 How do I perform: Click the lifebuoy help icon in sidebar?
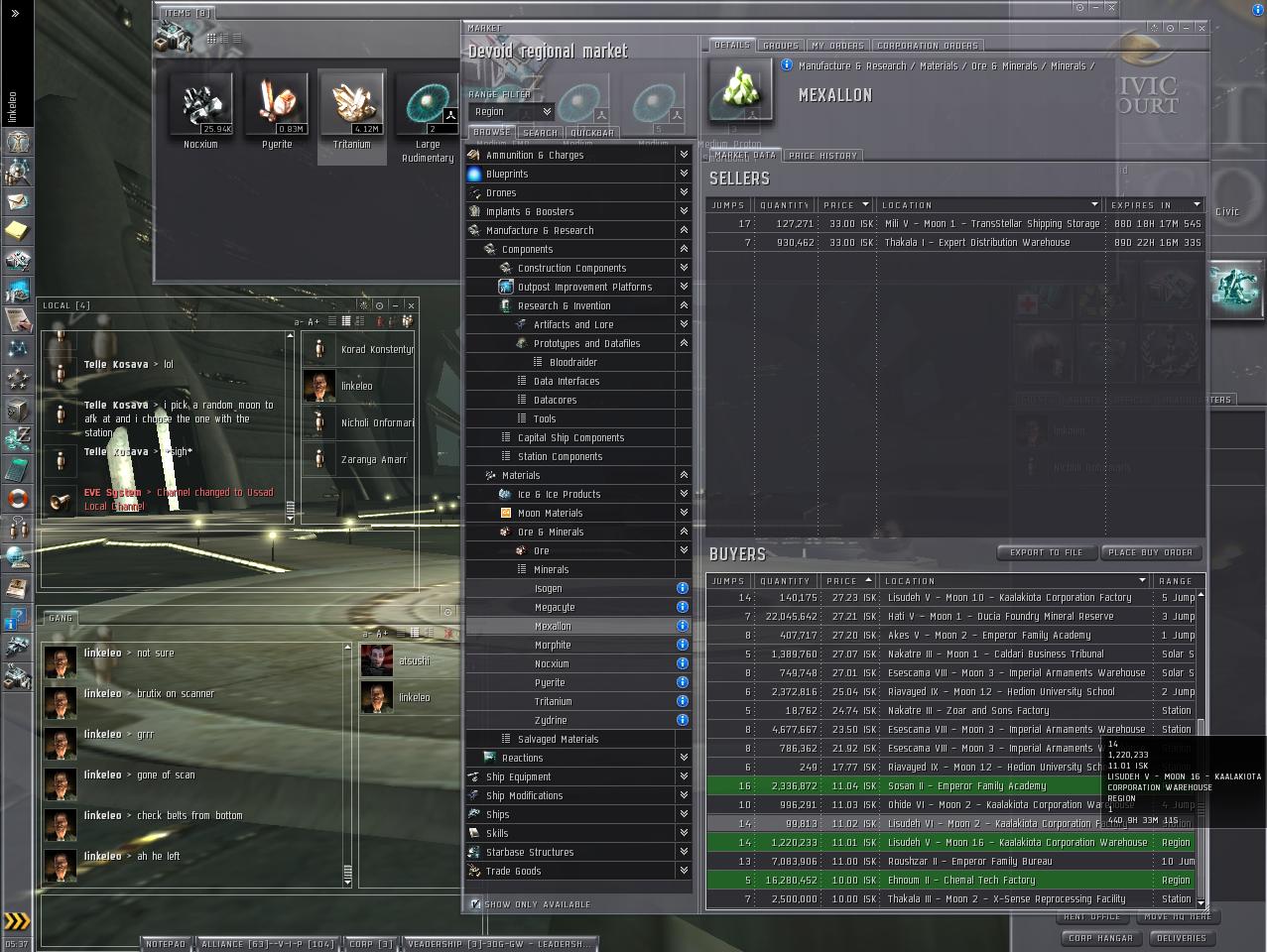coord(17,498)
